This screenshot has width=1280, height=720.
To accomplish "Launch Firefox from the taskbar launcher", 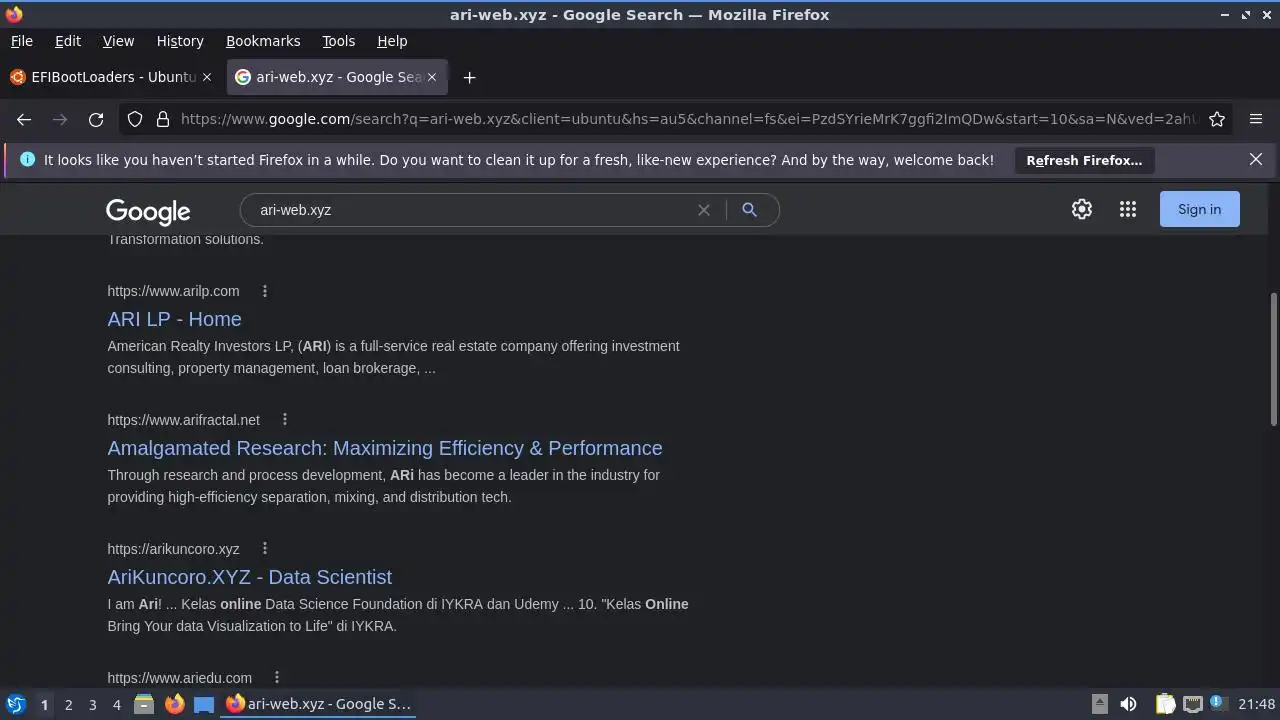I will (174, 704).
